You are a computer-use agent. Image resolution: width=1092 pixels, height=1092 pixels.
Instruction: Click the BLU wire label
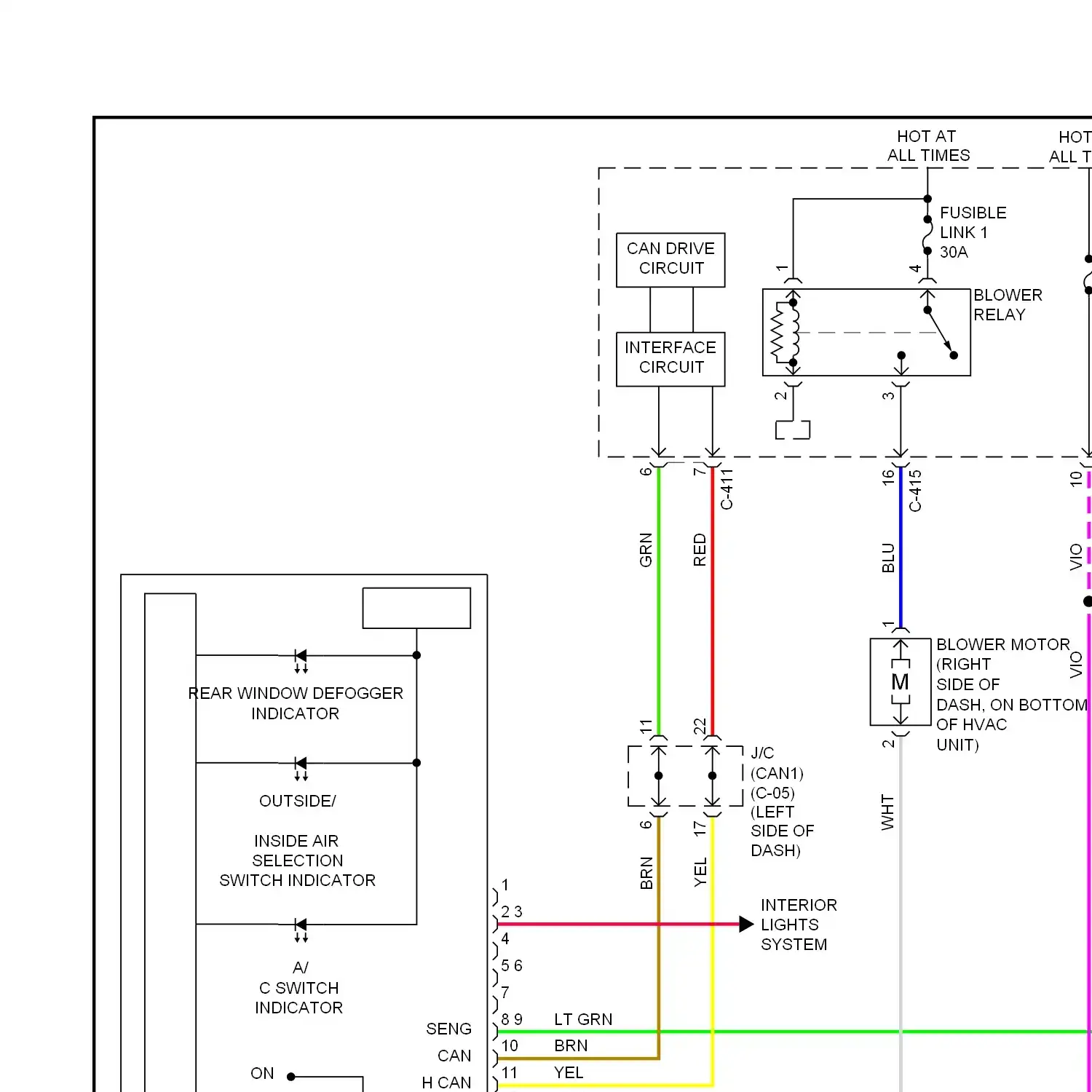pos(887,558)
